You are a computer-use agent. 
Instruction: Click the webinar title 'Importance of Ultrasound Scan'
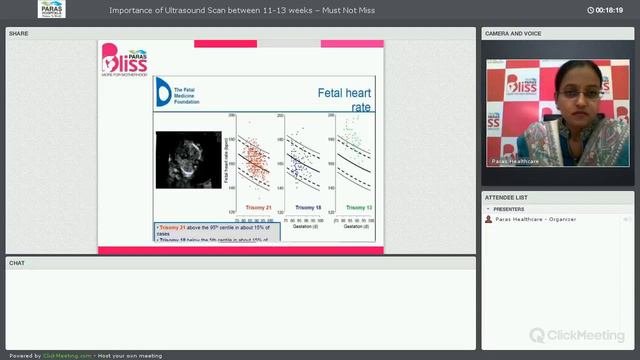tap(242, 10)
